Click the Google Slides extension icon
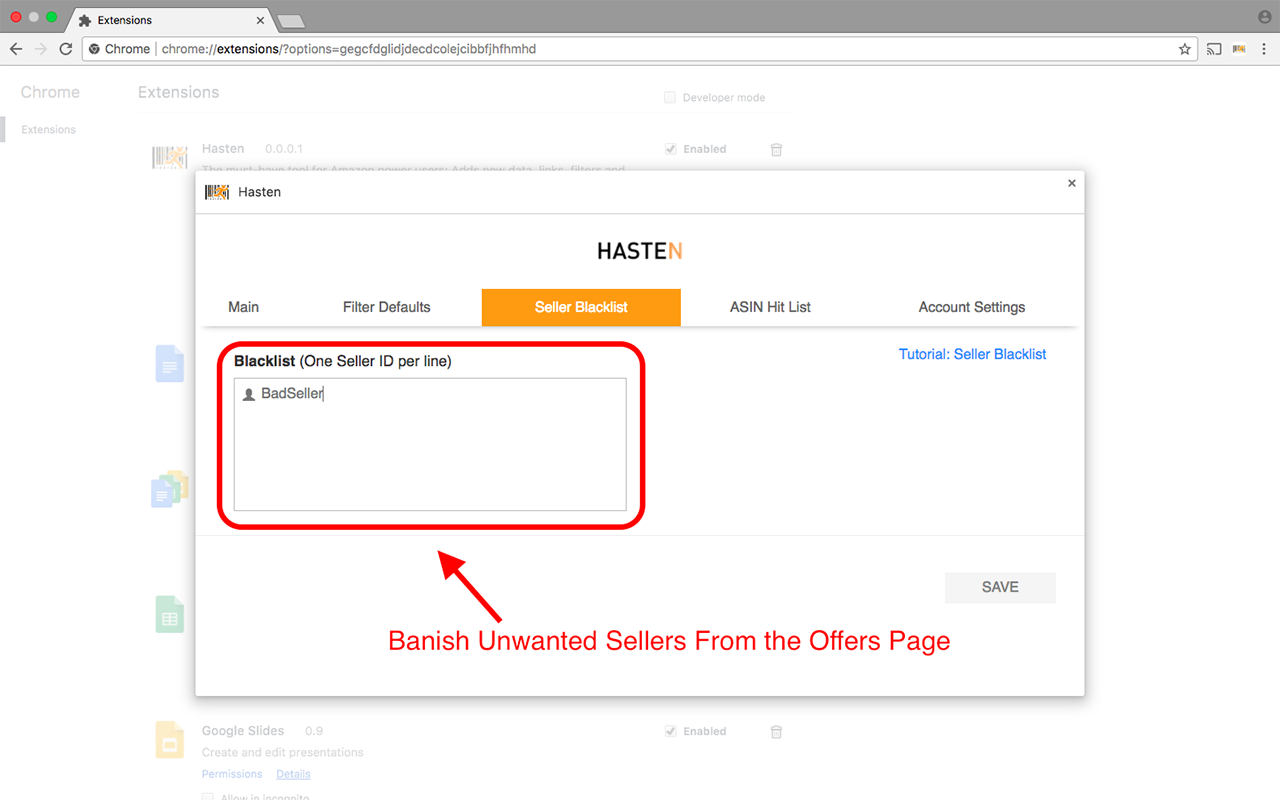The width and height of the screenshot is (1280, 800). [170, 739]
